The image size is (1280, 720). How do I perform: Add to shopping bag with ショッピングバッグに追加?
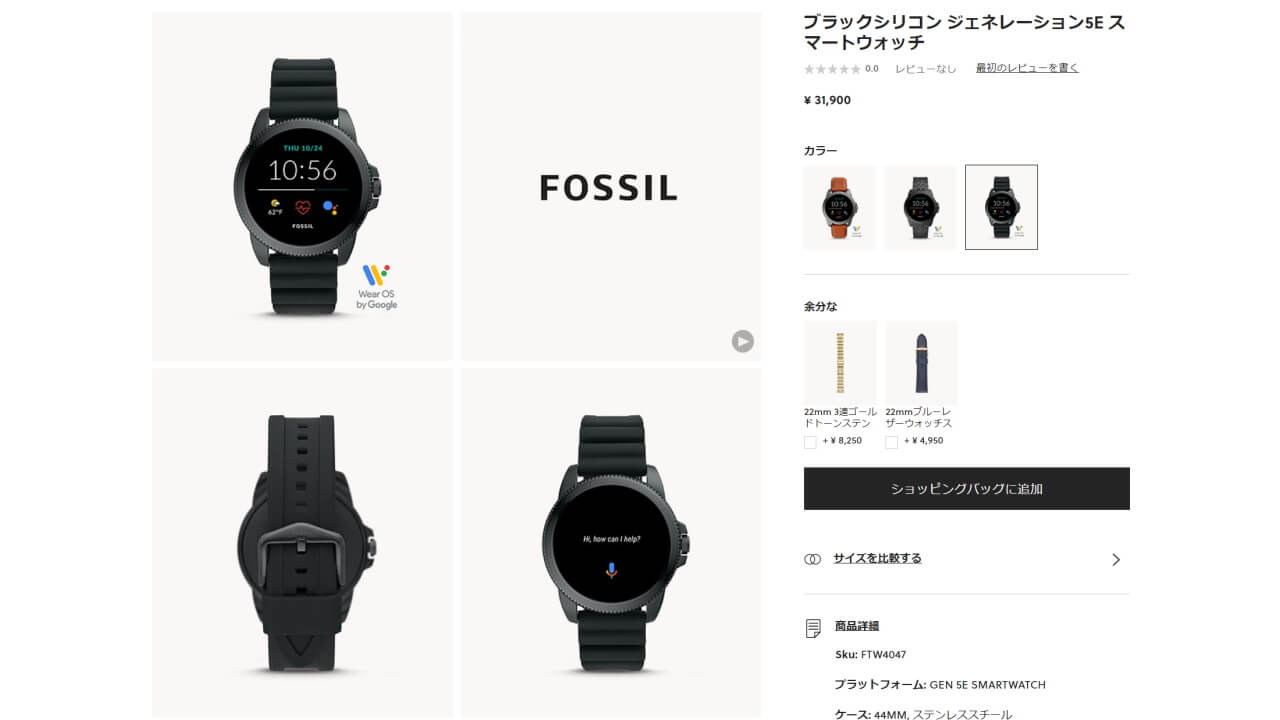pyautogui.click(x=967, y=489)
